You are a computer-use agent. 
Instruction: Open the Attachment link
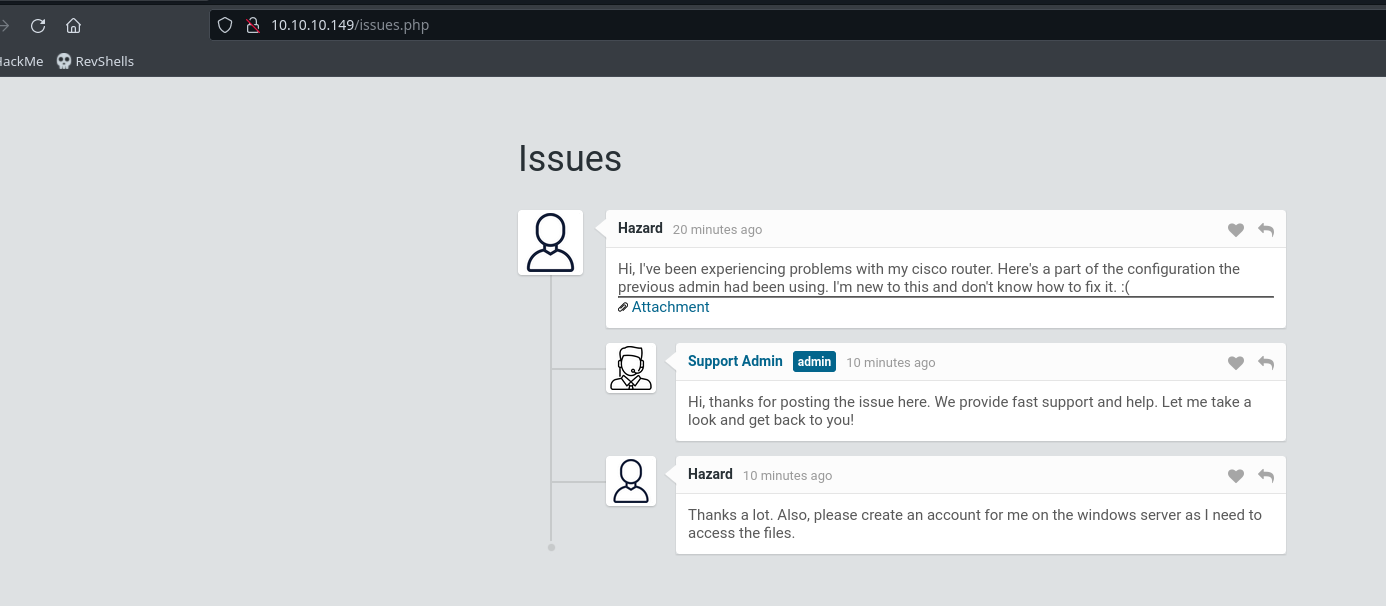[670, 307]
